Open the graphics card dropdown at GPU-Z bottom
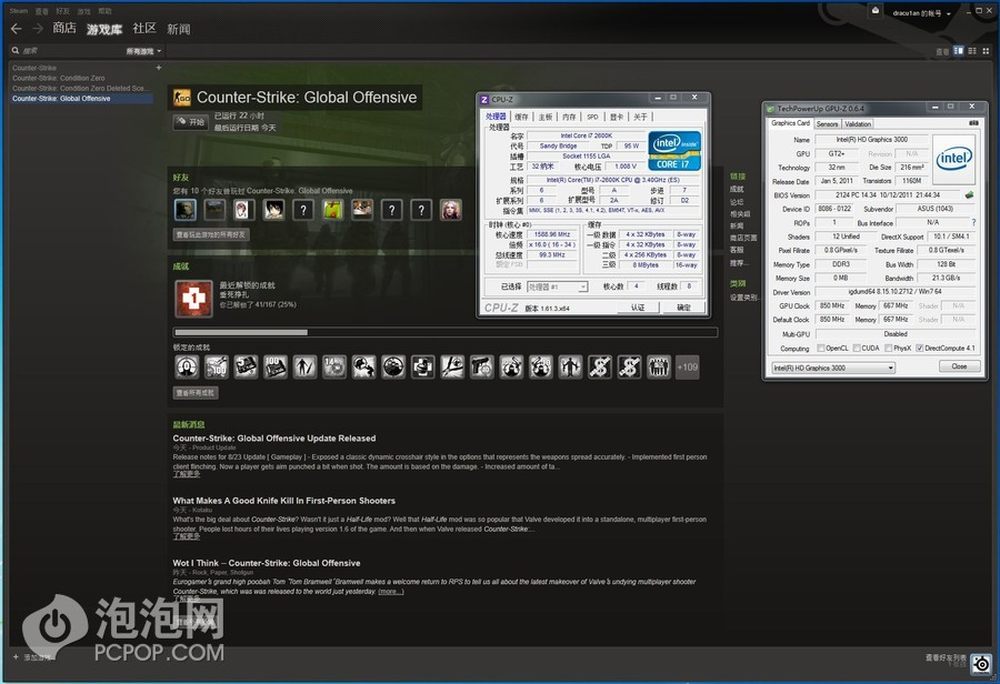 tap(833, 368)
